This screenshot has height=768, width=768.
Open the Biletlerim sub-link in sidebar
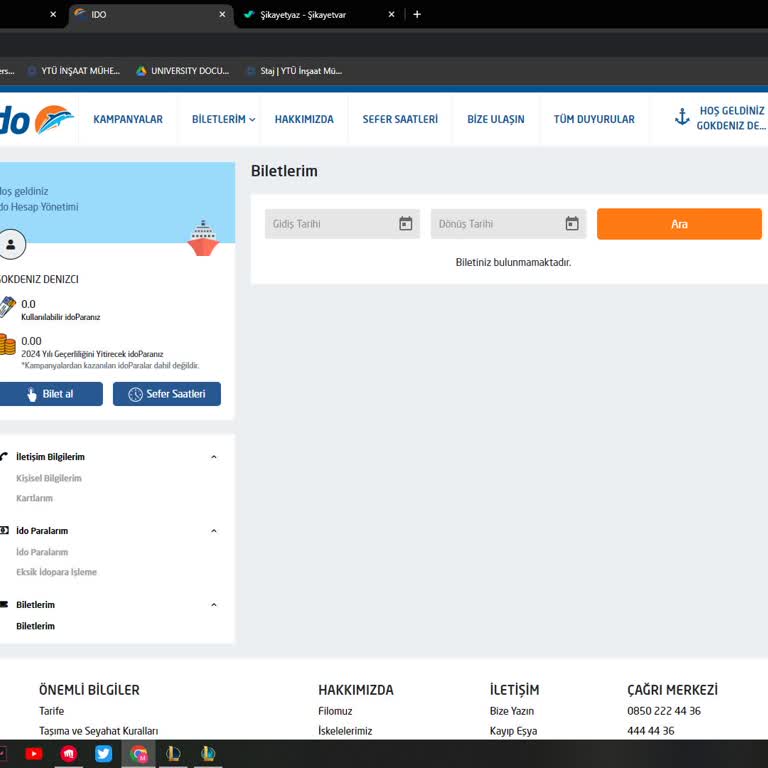(35, 626)
